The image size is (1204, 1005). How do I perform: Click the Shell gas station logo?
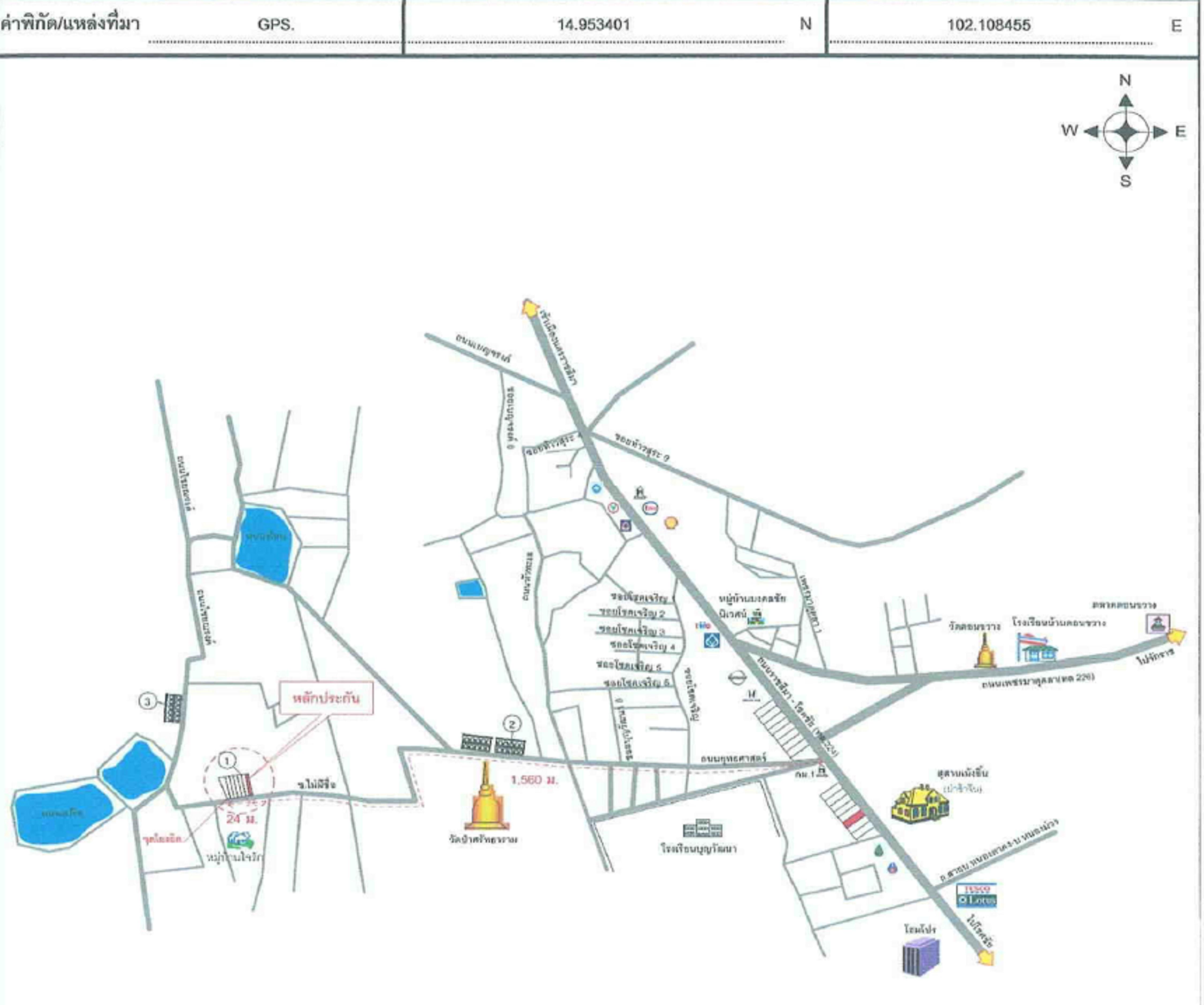(x=671, y=523)
